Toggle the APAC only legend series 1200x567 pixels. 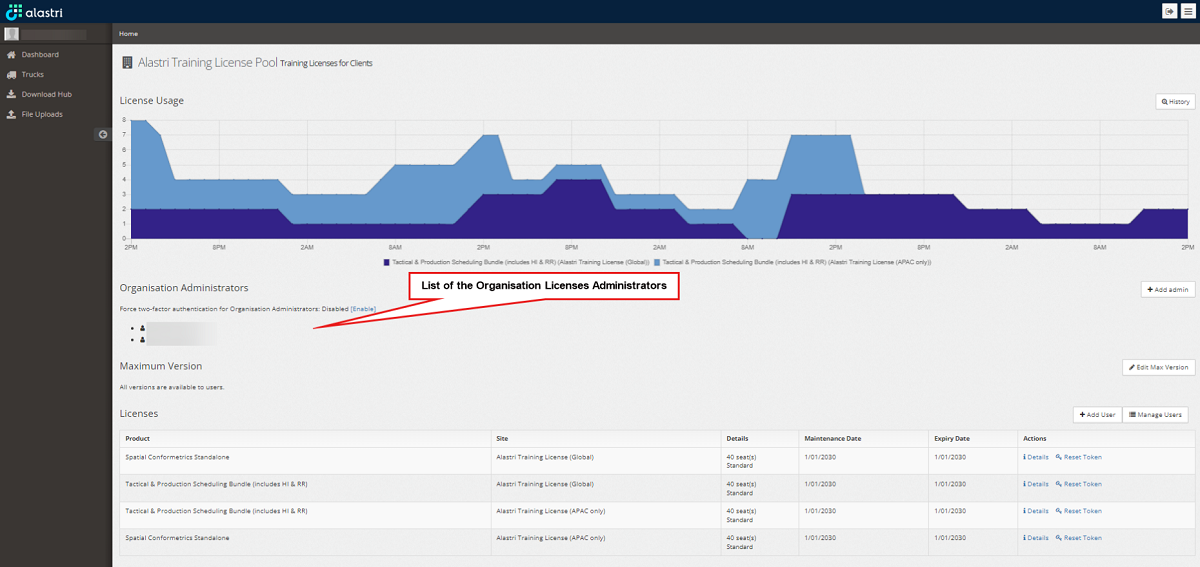point(796,262)
